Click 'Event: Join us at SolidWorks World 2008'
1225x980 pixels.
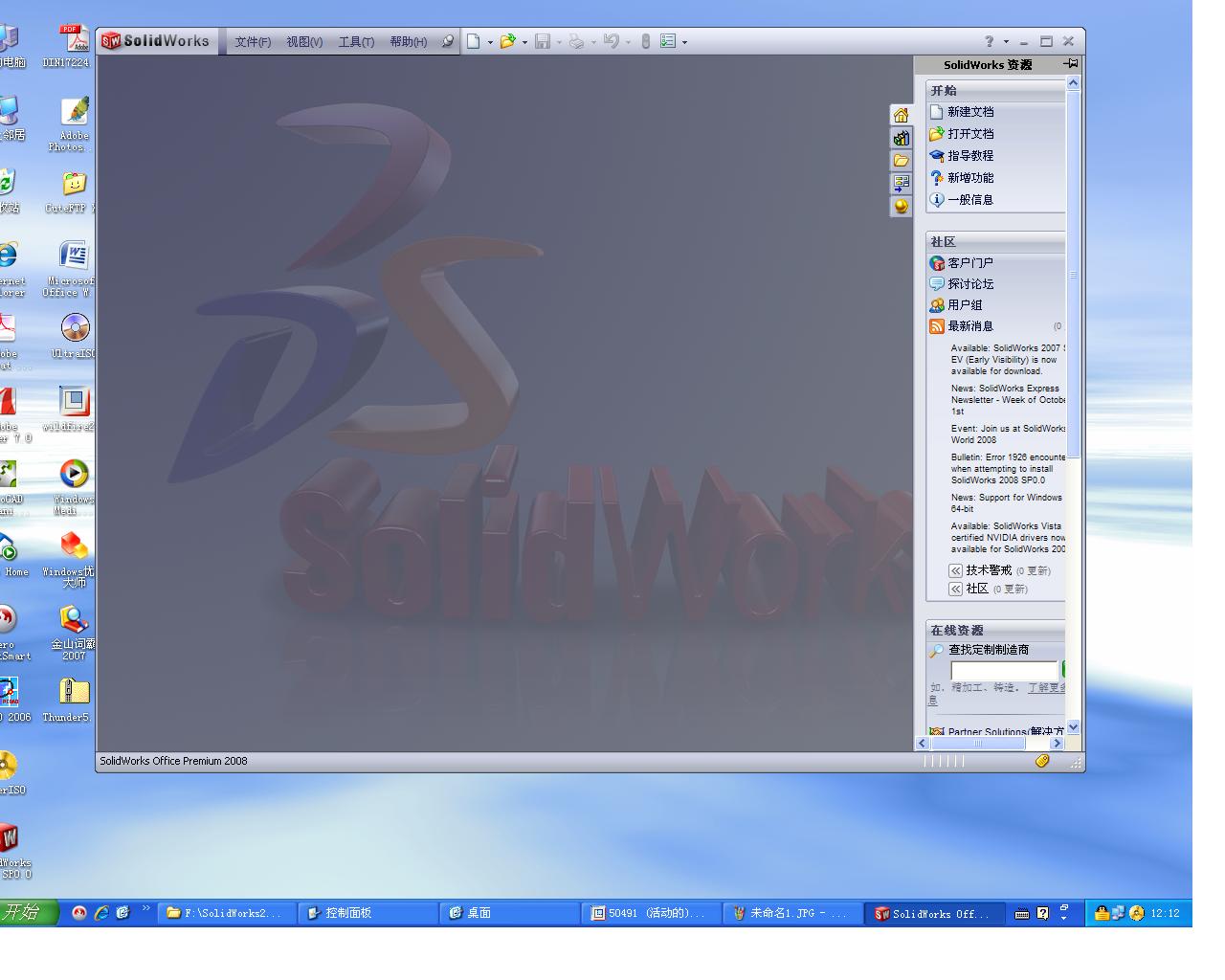[x=1008, y=434]
